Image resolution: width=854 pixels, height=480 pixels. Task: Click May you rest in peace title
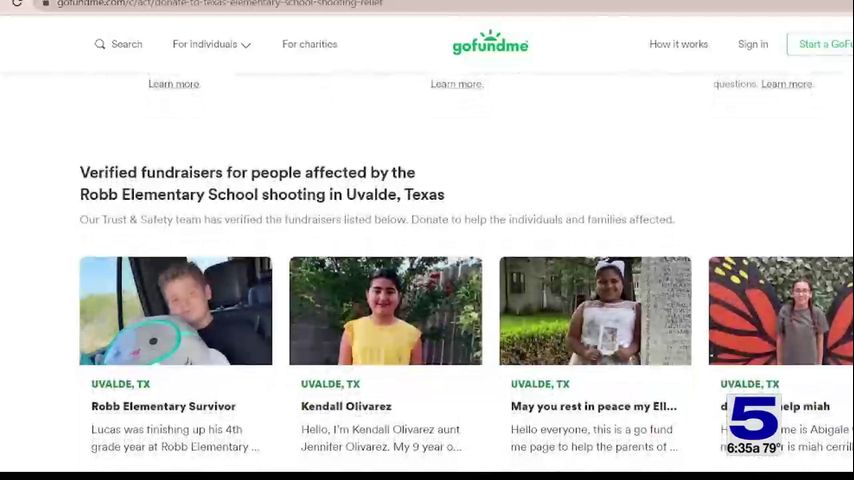tap(594, 406)
